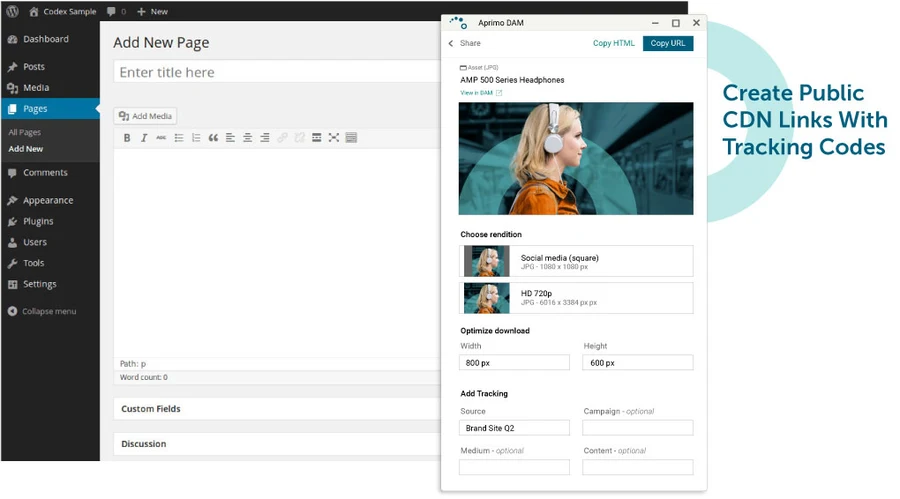Select Pages menu in sidebar
The height and width of the screenshot is (499, 900).
point(50,109)
